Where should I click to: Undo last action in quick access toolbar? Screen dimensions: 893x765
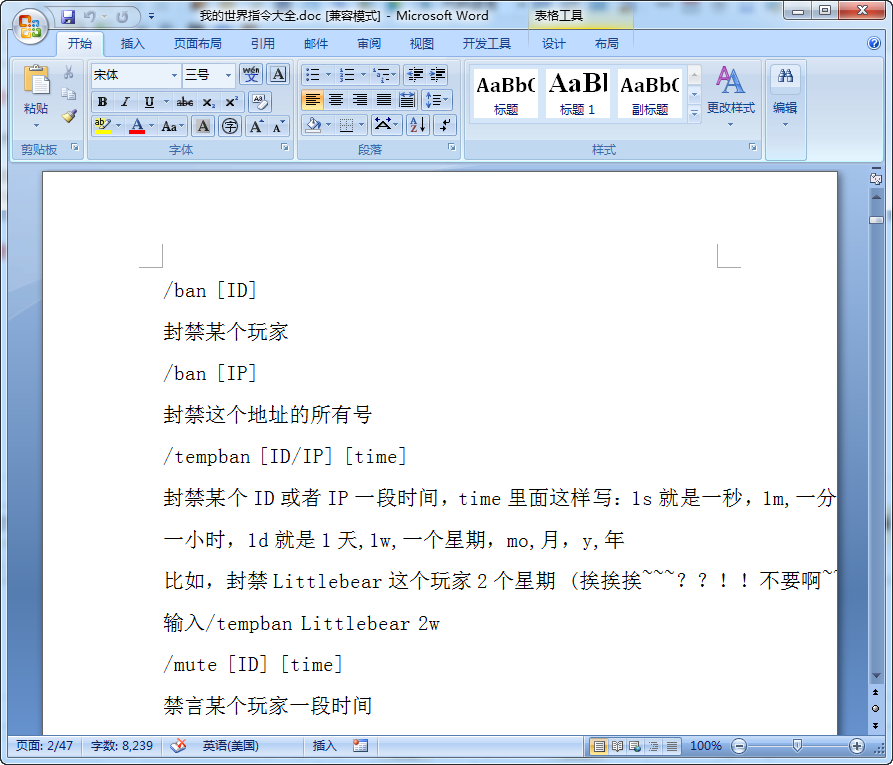[89, 17]
